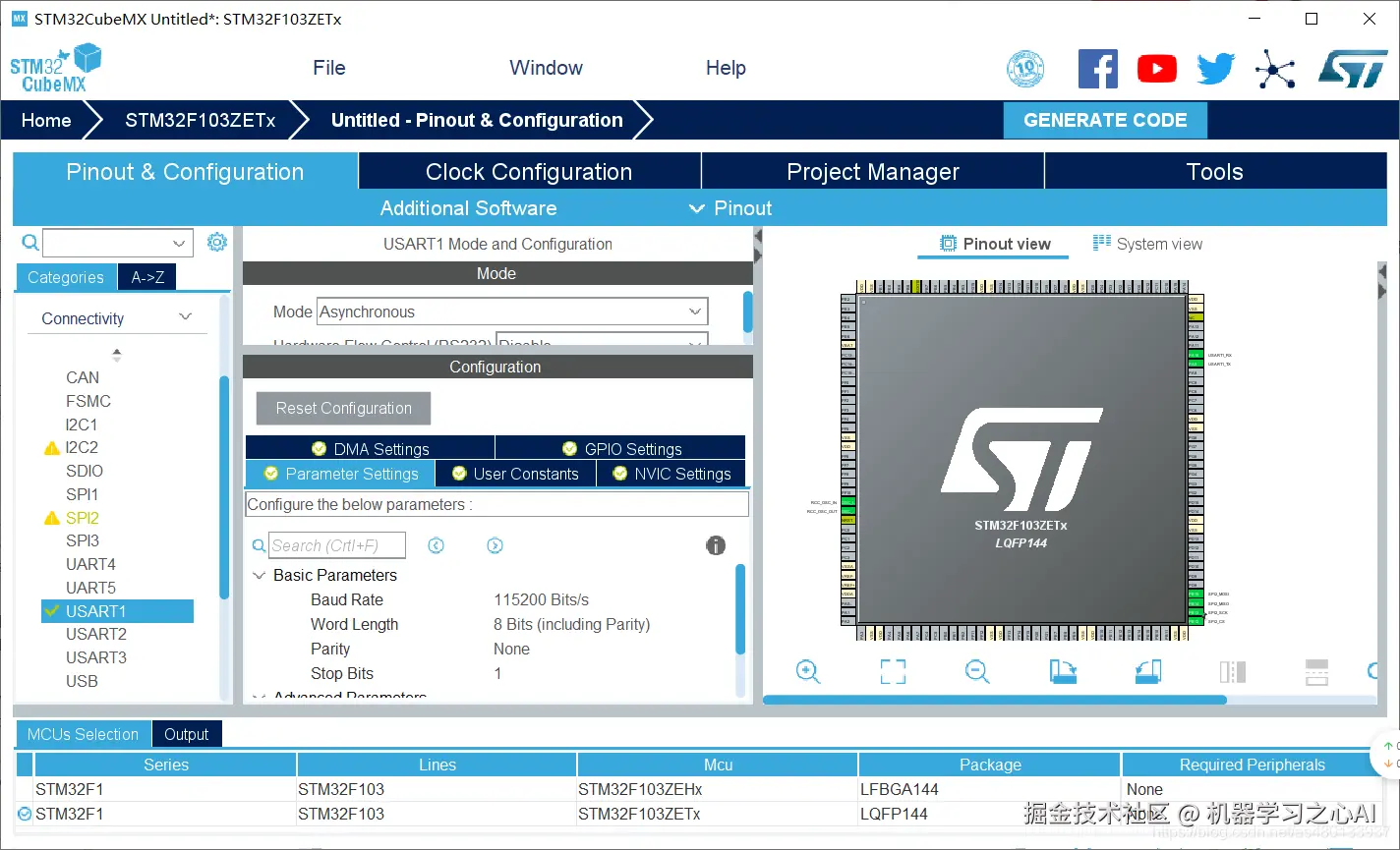Open the DMA Settings tab
The width and height of the screenshot is (1400, 850).
pos(371,448)
